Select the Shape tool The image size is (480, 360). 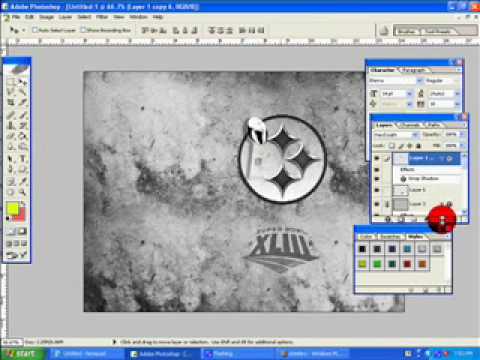22,169
